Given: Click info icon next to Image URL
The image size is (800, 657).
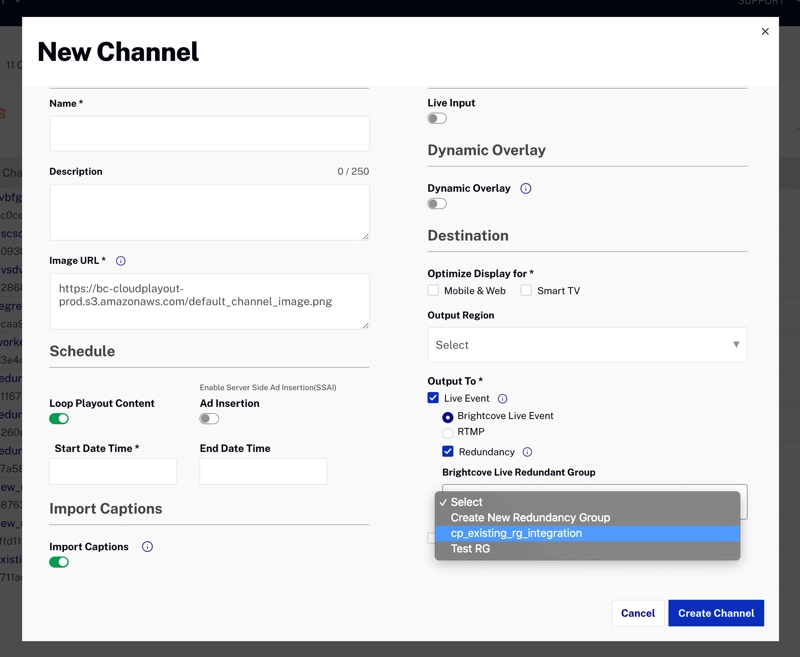Looking at the screenshot, I should point(121,261).
